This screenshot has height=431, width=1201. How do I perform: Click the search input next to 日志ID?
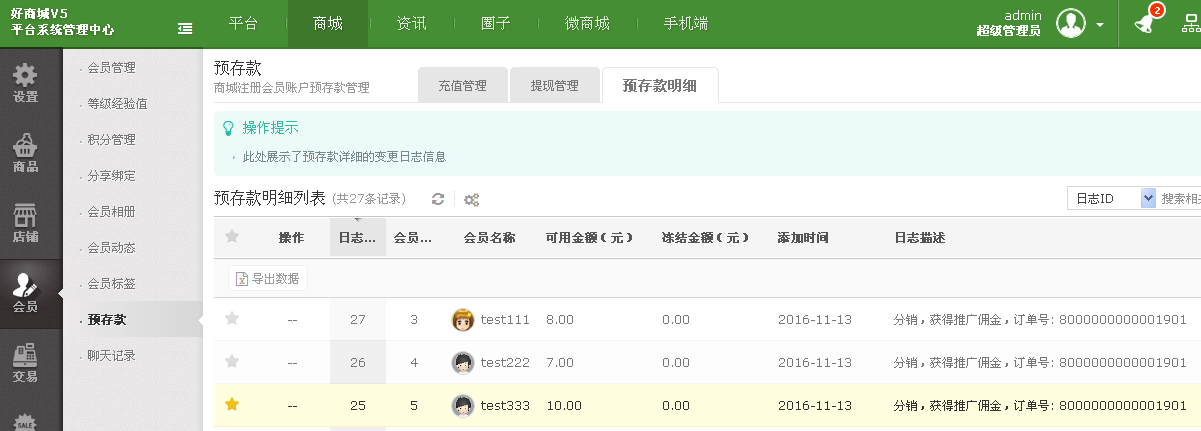[1180, 198]
